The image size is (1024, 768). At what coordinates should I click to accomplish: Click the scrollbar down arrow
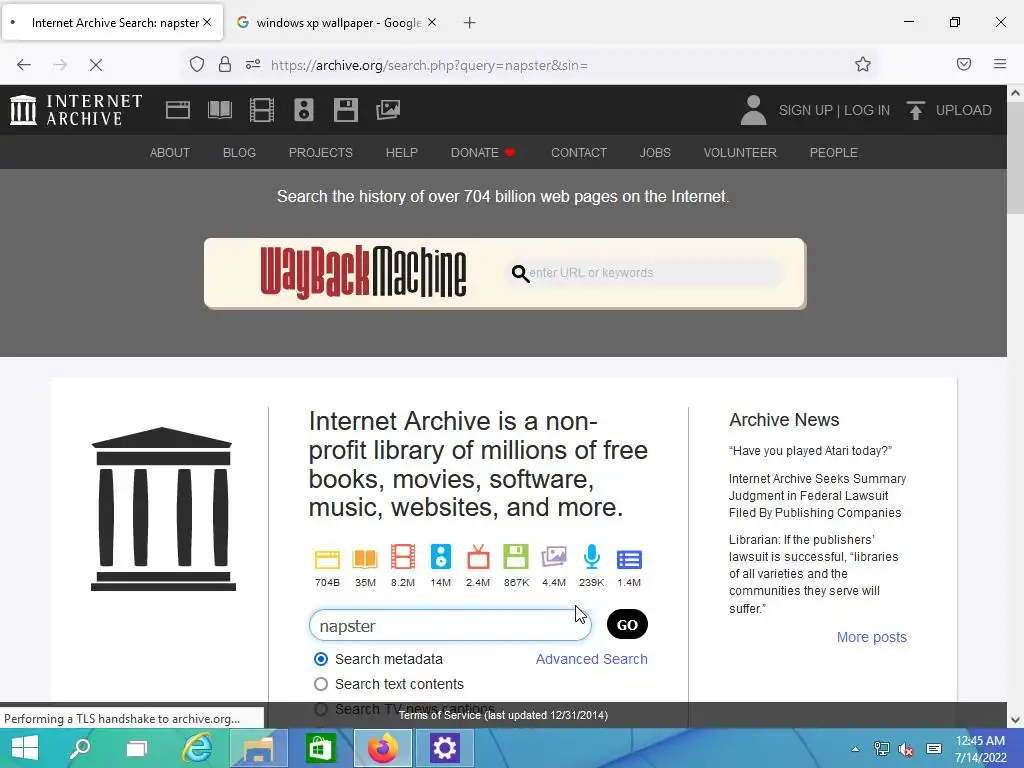click(x=1016, y=720)
